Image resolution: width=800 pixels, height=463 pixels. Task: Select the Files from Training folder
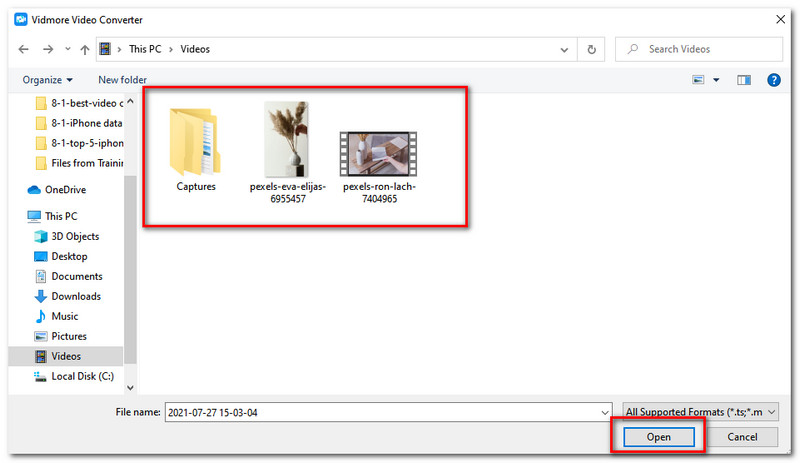click(80, 163)
